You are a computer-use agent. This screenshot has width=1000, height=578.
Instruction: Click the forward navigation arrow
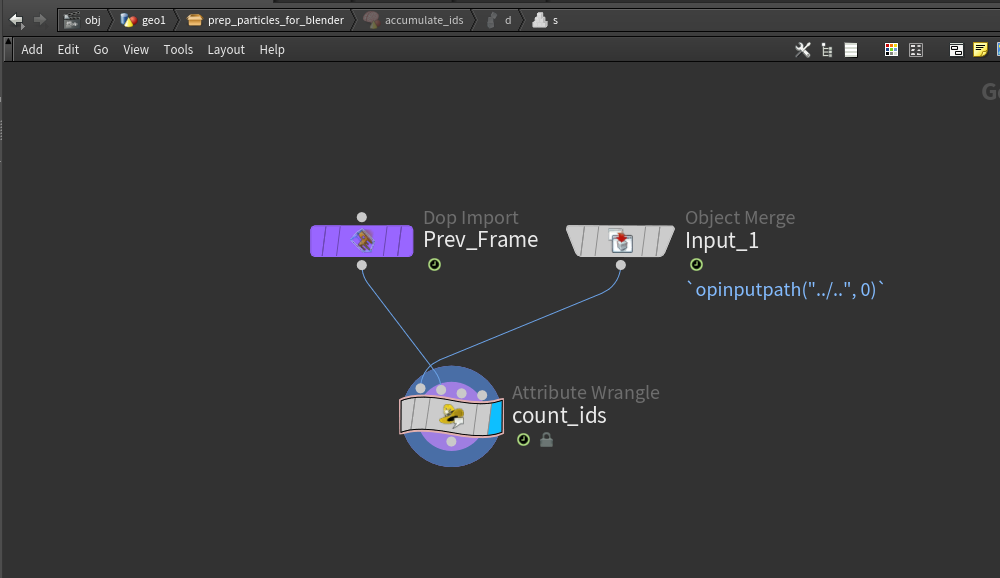(x=40, y=20)
